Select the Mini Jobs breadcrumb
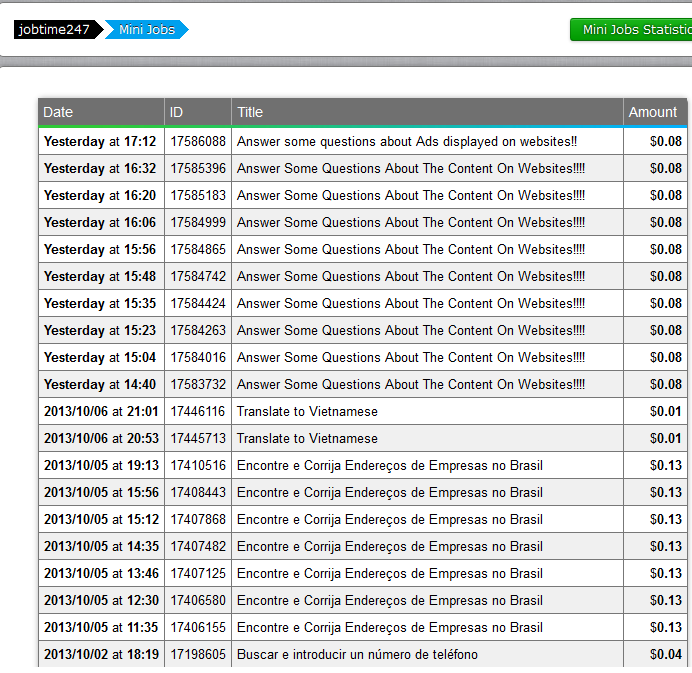Viewport: 692px width, 673px height. click(x=147, y=30)
